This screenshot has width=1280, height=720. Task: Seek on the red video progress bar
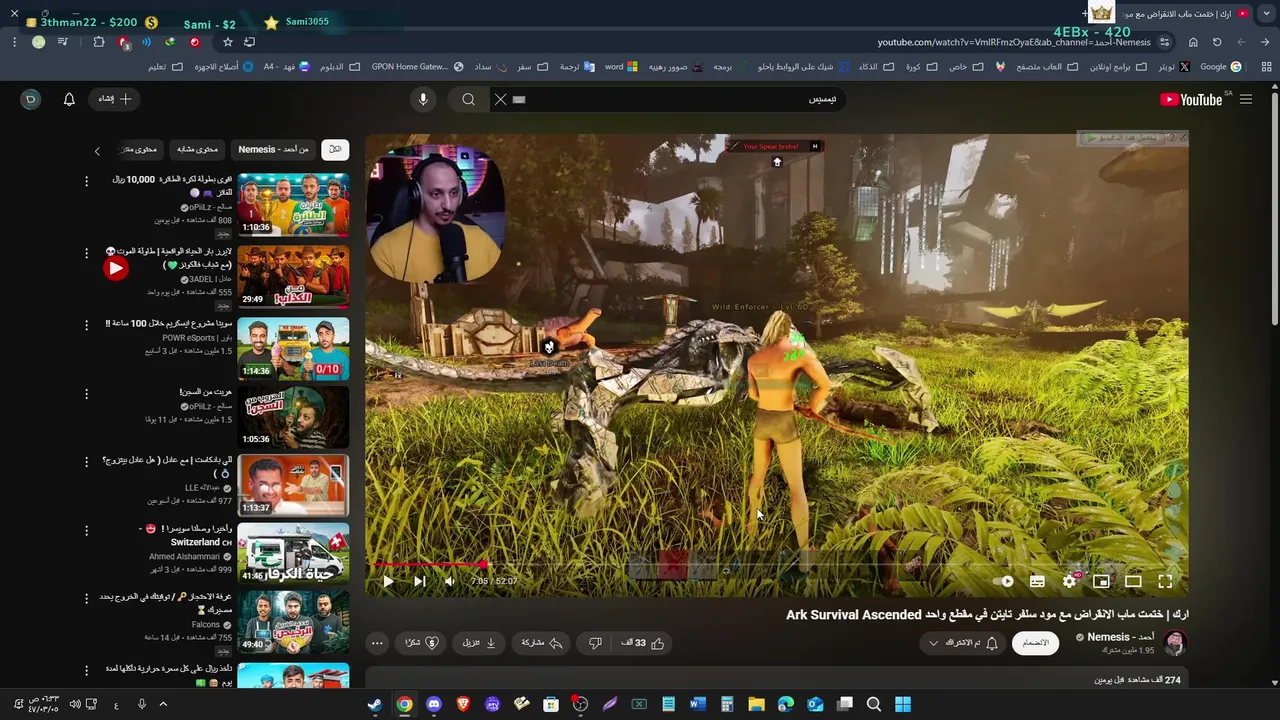[777, 564]
